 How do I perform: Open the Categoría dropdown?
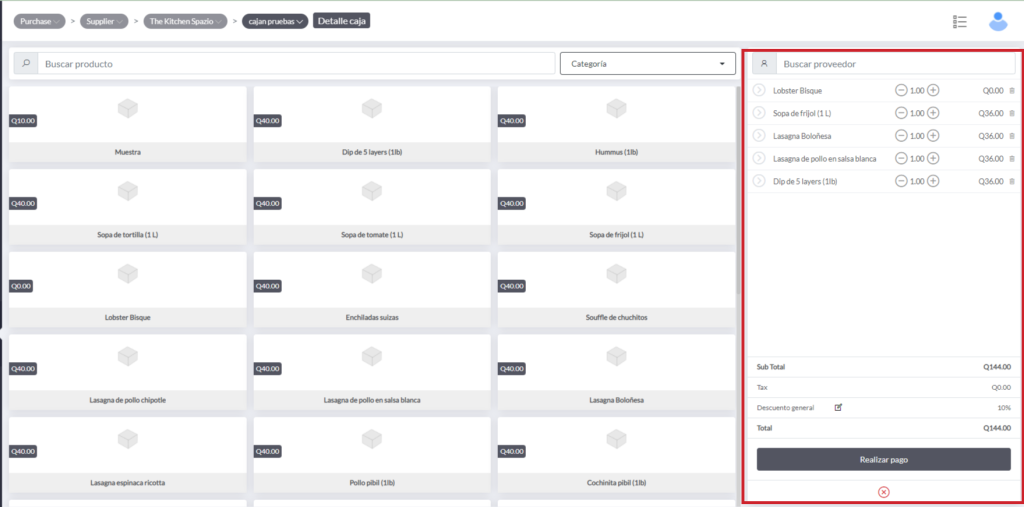pyautogui.click(x=647, y=64)
